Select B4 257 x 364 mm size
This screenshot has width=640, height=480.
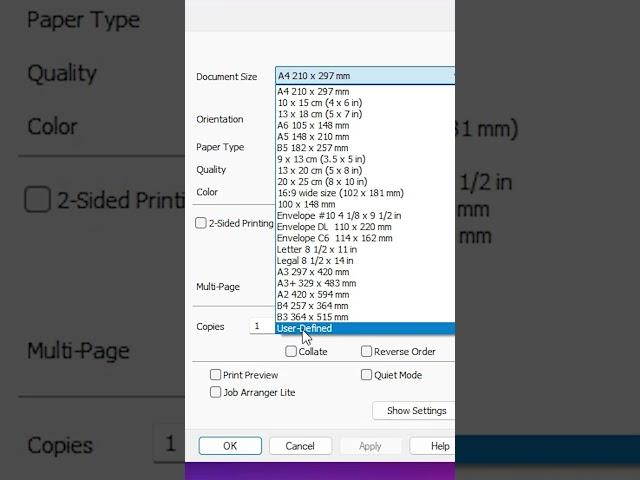tap(365, 306)
